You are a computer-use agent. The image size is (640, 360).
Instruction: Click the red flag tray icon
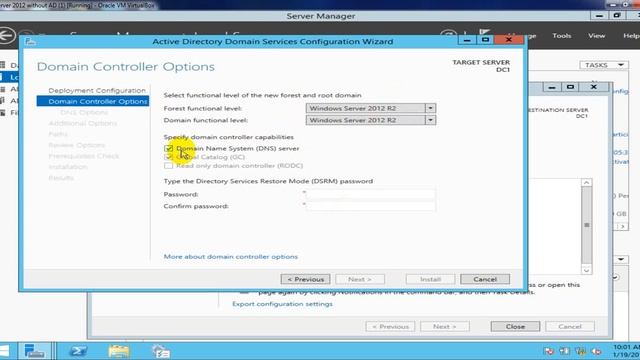(x=549, y=351)
